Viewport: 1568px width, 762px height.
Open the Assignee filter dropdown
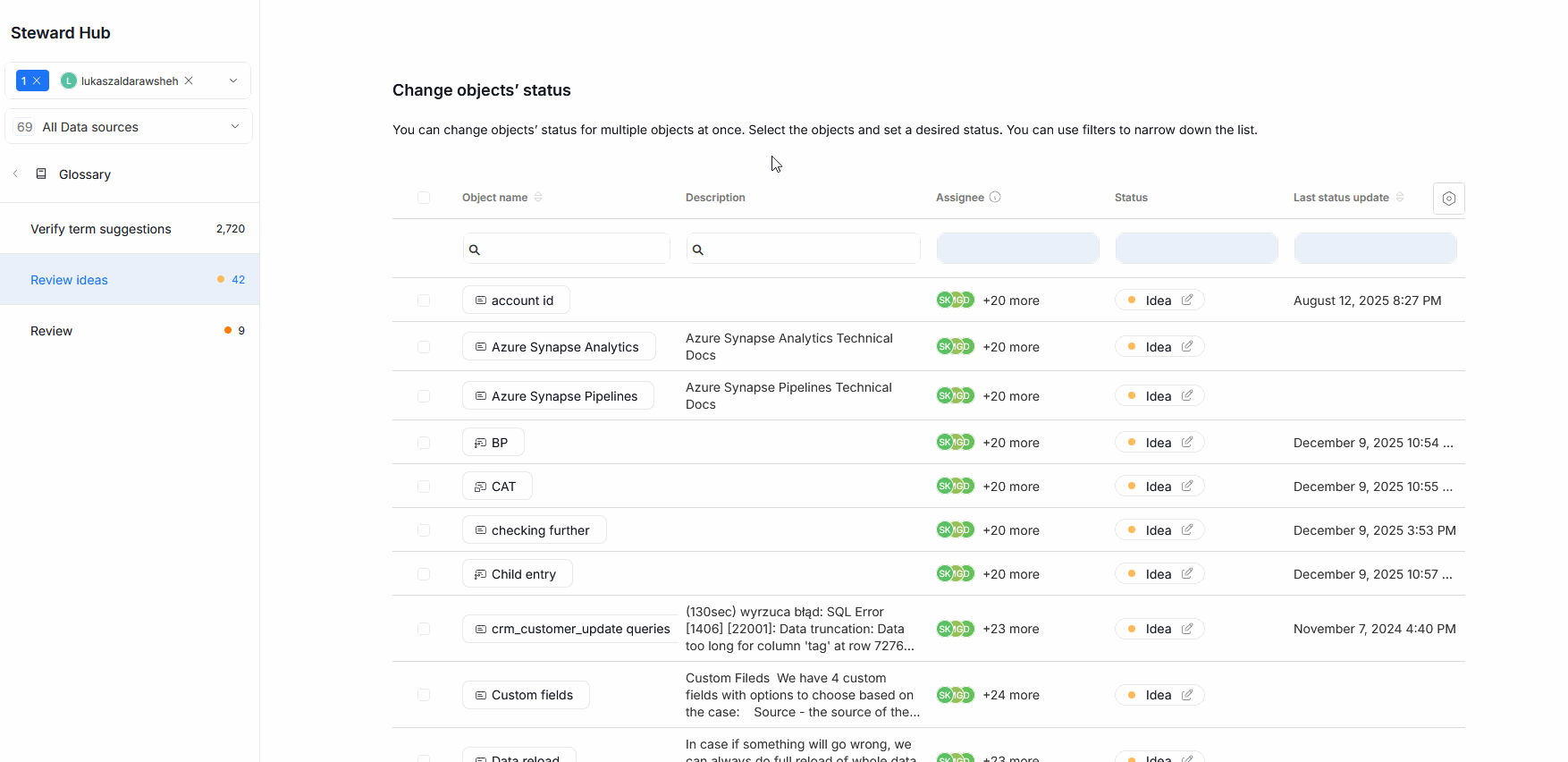coord(1017,248)
